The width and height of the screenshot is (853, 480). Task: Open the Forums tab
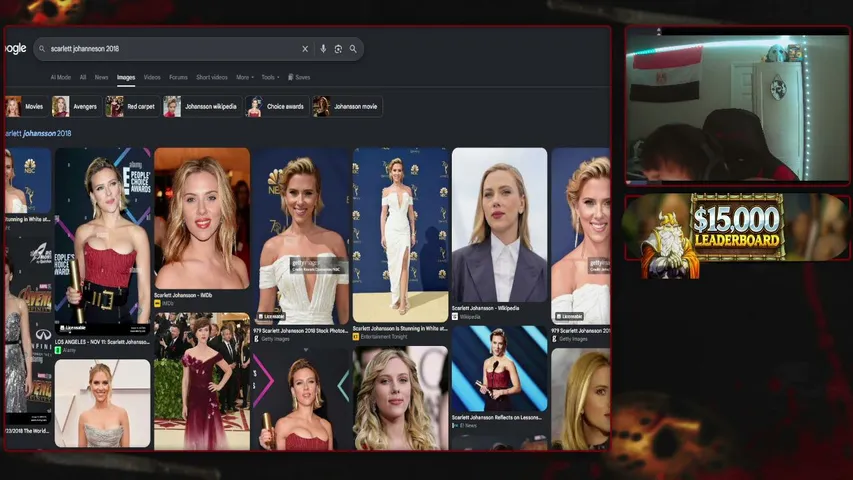(178, 77)
